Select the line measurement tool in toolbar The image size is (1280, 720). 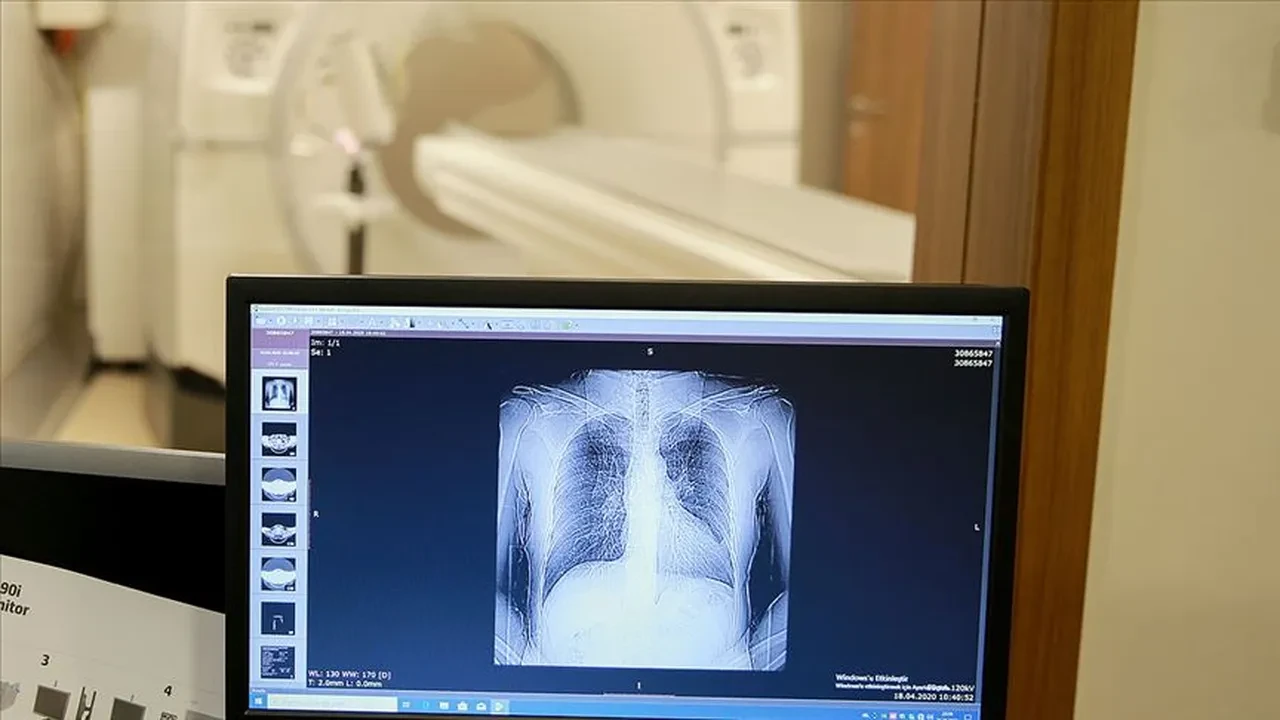pyautogui.click(x=461, y=323)
